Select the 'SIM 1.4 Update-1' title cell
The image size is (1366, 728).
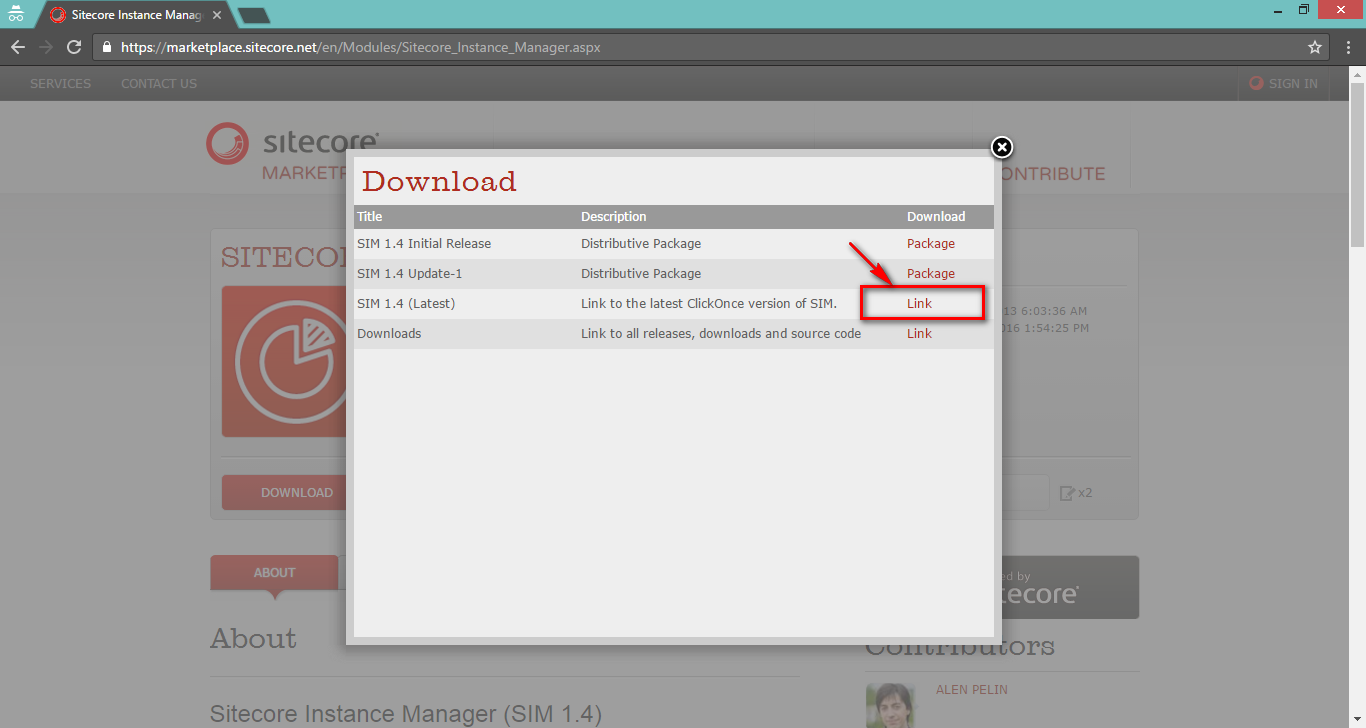click(x=410, y=274)
